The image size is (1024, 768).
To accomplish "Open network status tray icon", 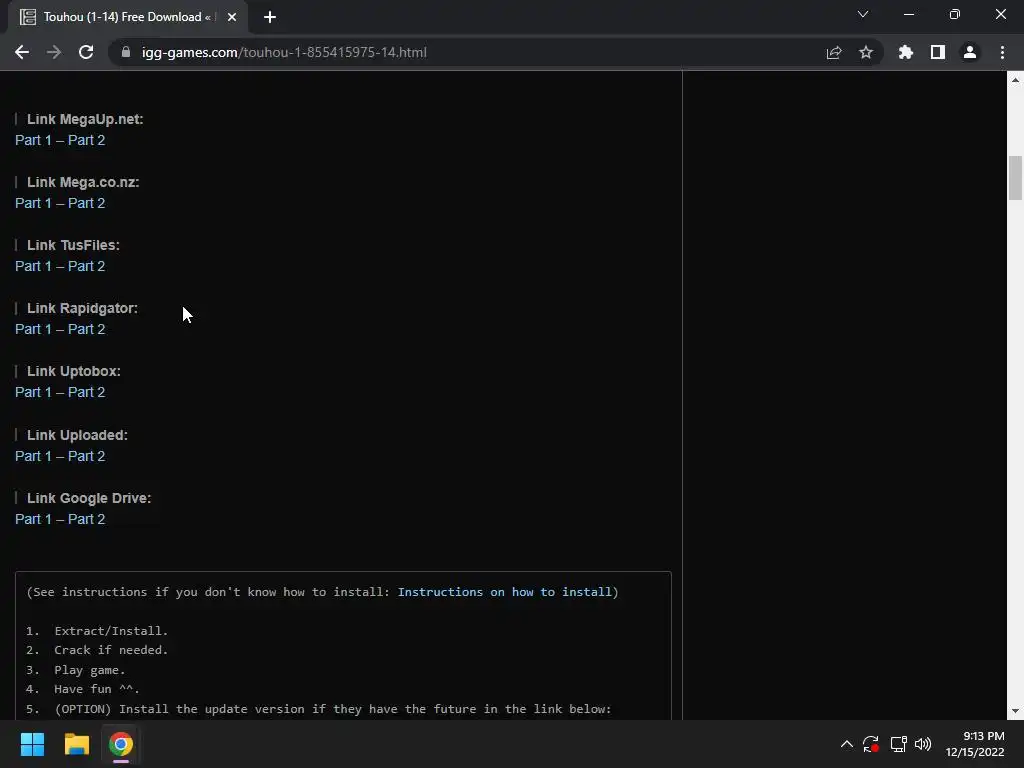I will click(x=899, y=744).
